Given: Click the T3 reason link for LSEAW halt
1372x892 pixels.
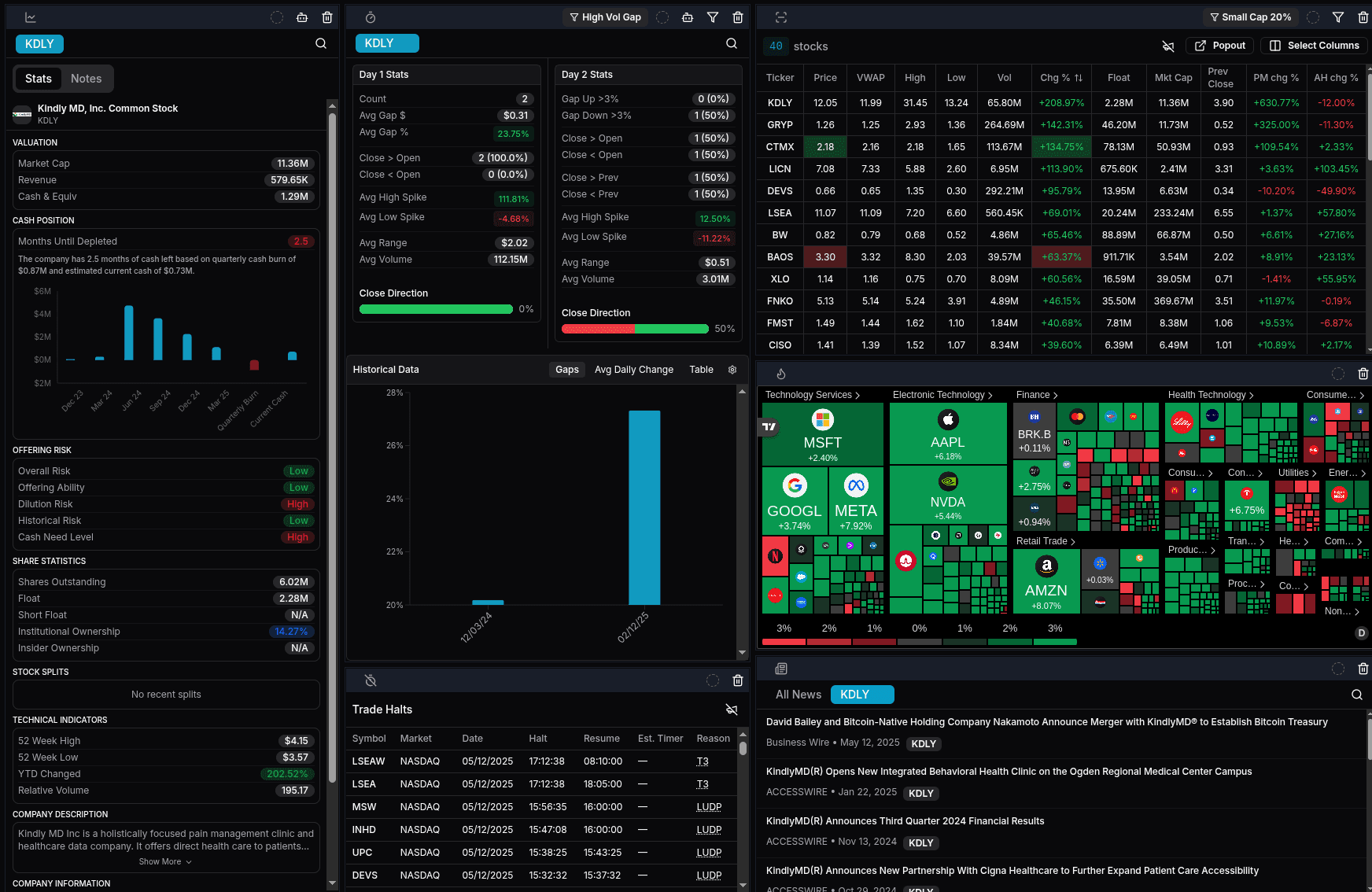Looking at the screenshot, I should click(703, 761).
